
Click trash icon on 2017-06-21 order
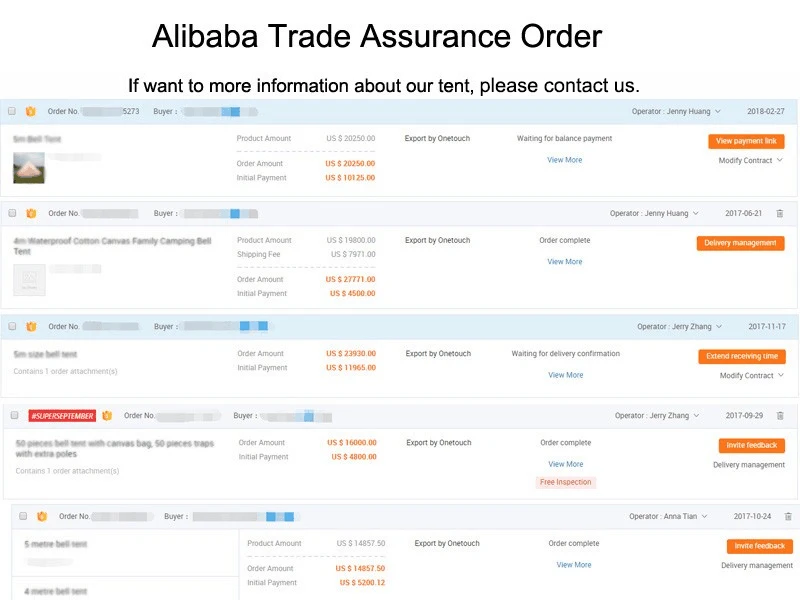[780, 213]
